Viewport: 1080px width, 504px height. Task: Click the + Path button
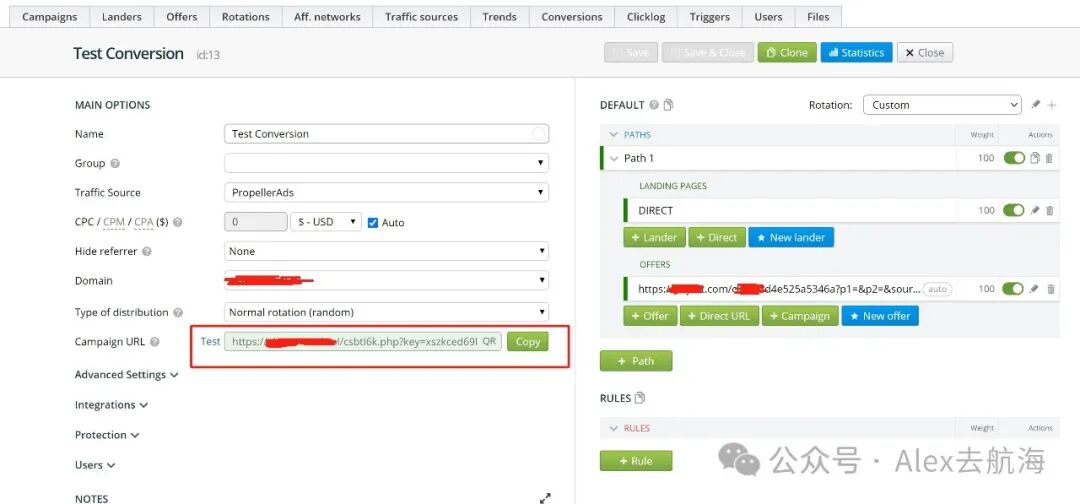click(636, 361)
